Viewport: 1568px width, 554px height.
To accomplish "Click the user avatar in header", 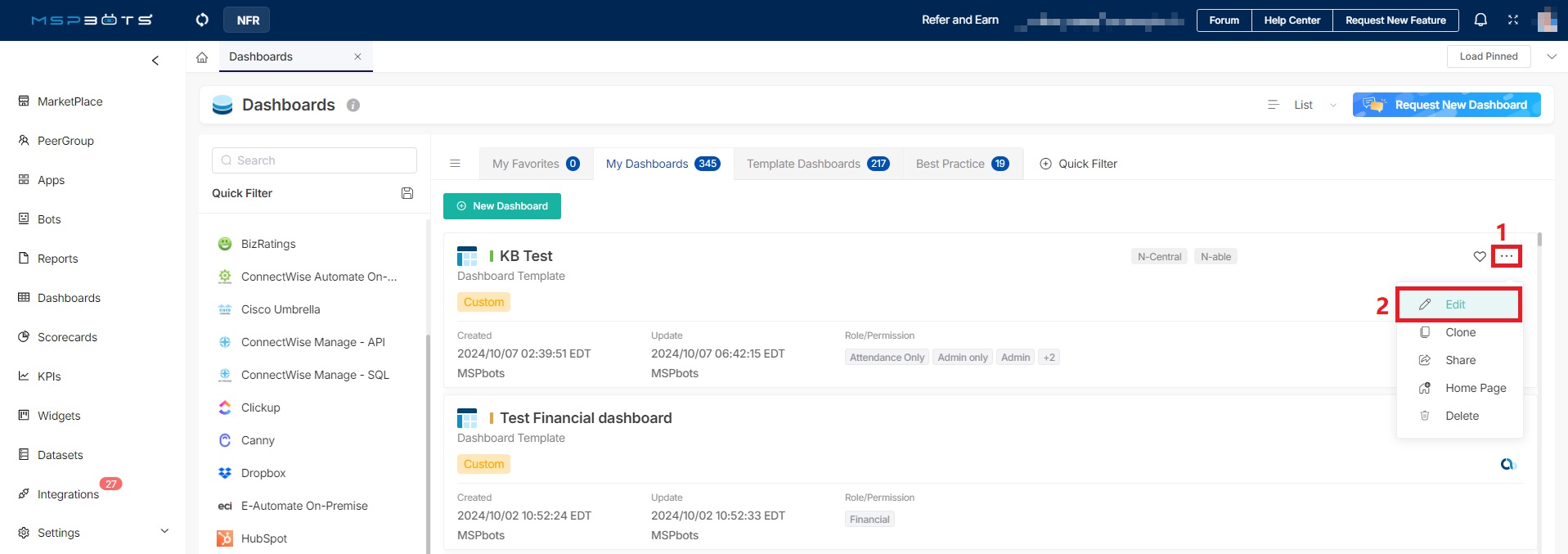I will (1547, 20).
